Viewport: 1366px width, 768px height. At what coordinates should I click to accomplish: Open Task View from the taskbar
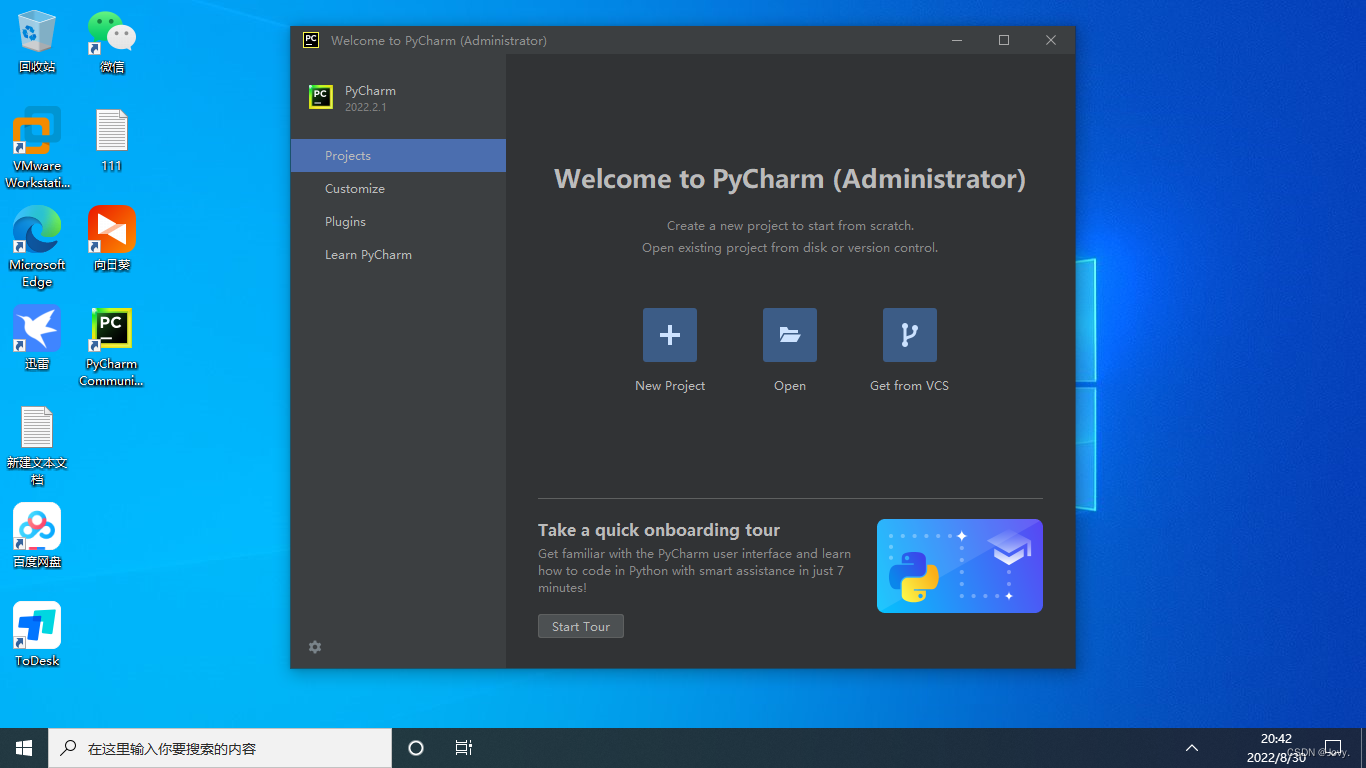click(463, 748)
